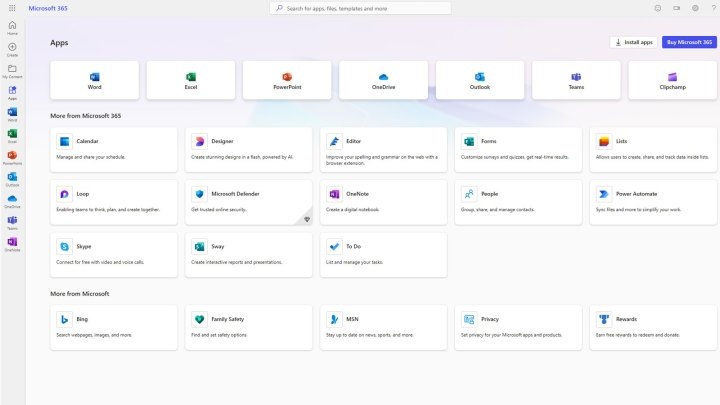Select Create icon in the sidebar
720x405 pixels.
click(12, 49)
